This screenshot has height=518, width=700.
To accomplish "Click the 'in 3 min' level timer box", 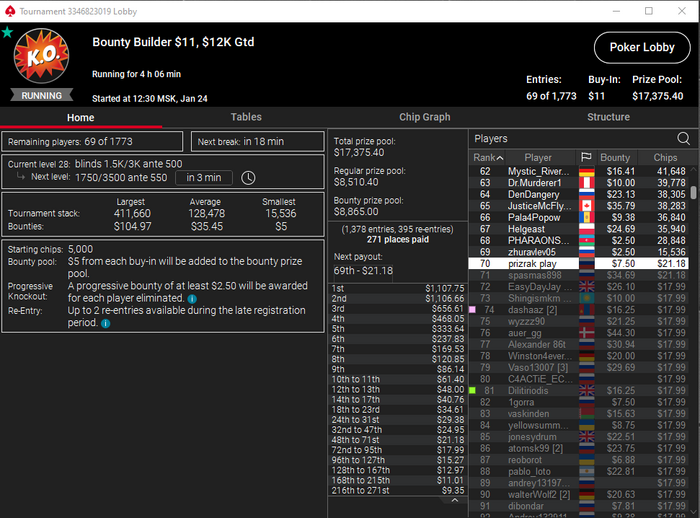I will [204, 178].
